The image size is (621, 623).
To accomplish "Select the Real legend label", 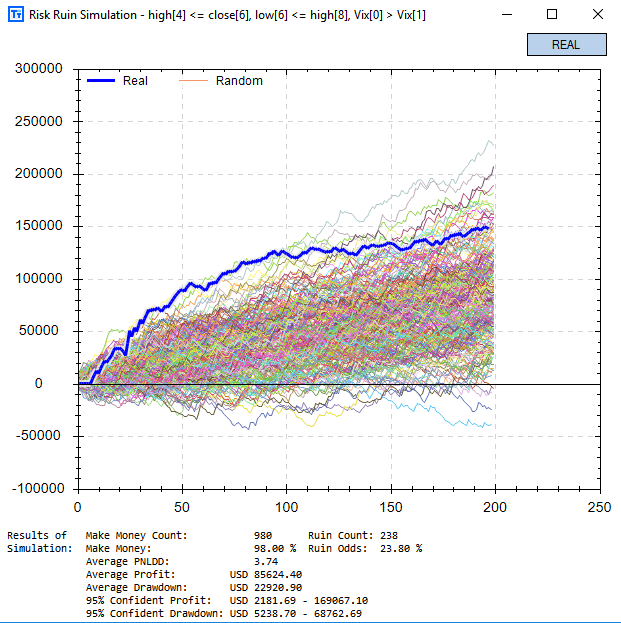I will [x=135, y=81].
